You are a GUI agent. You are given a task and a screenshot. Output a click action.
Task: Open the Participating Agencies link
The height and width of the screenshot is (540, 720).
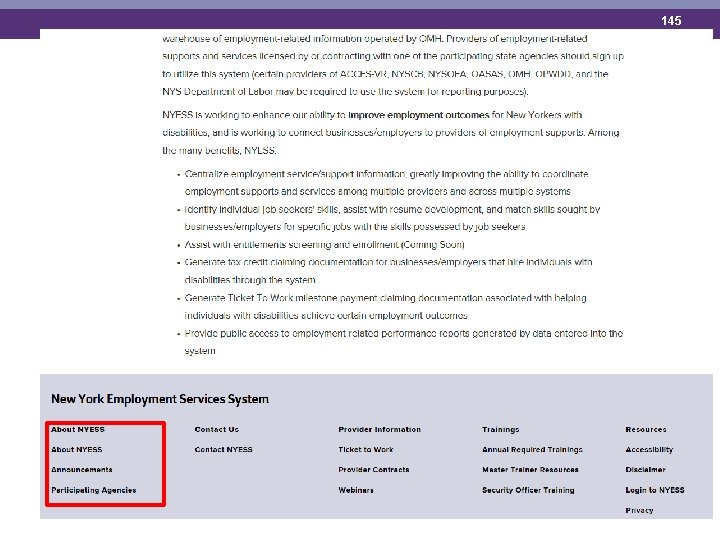pyautogui.click(x=94, y=490)
